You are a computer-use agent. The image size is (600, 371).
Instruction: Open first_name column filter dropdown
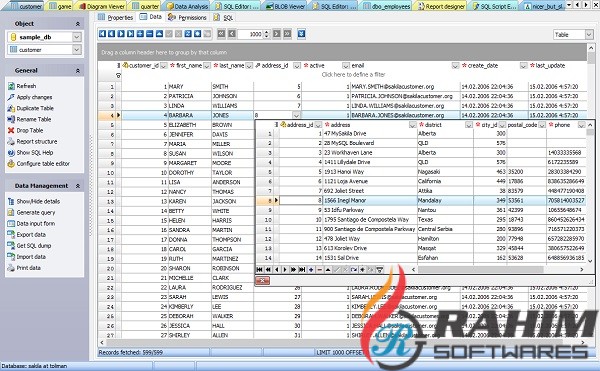[207, 66]
